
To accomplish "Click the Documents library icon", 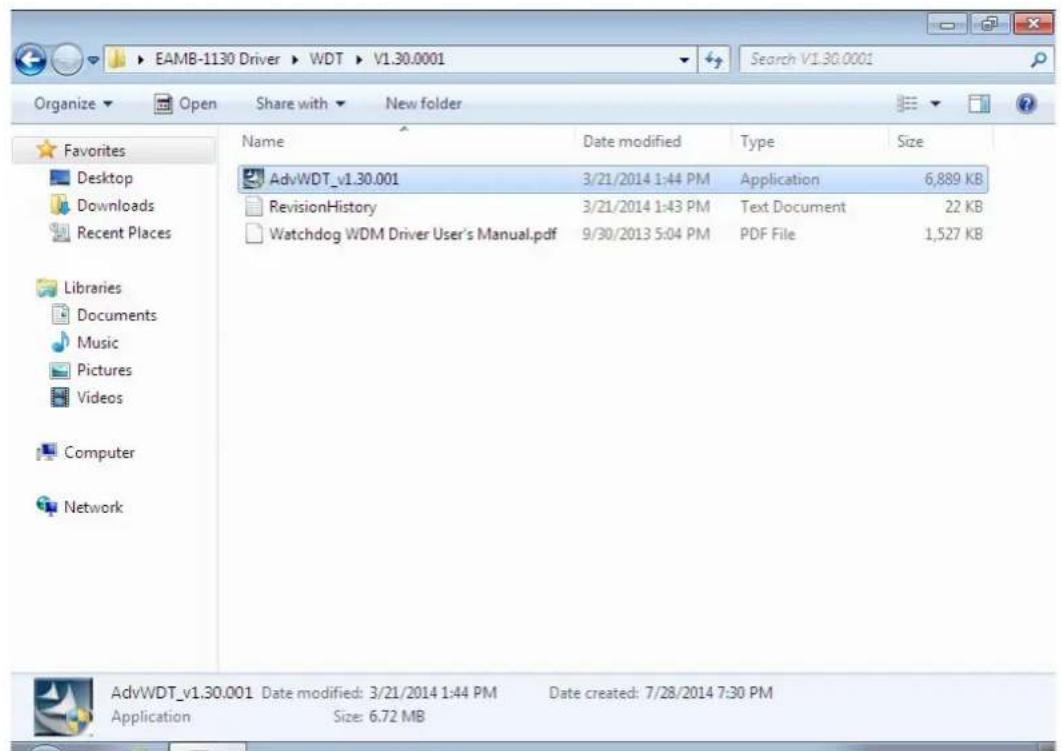I will coord(60,314).
